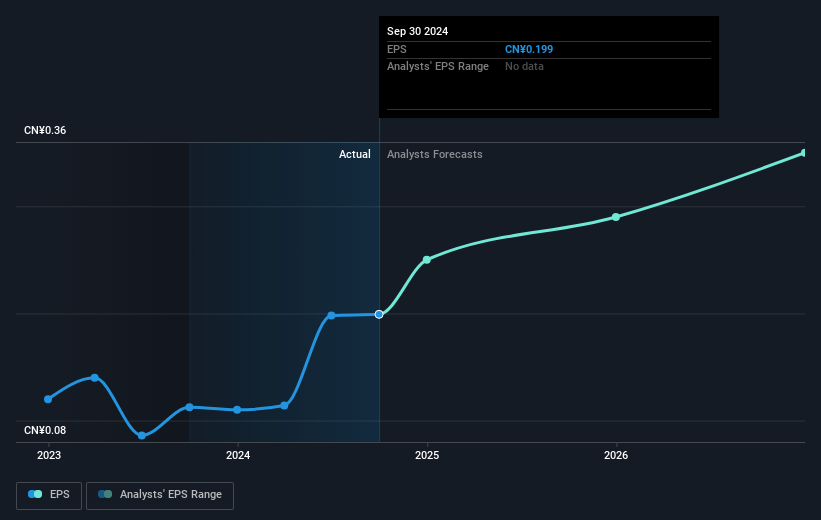Screen dimensions: 821x520
Task: Click the Analysts' EPS Range legend color icon
Action: pos(105,494)
